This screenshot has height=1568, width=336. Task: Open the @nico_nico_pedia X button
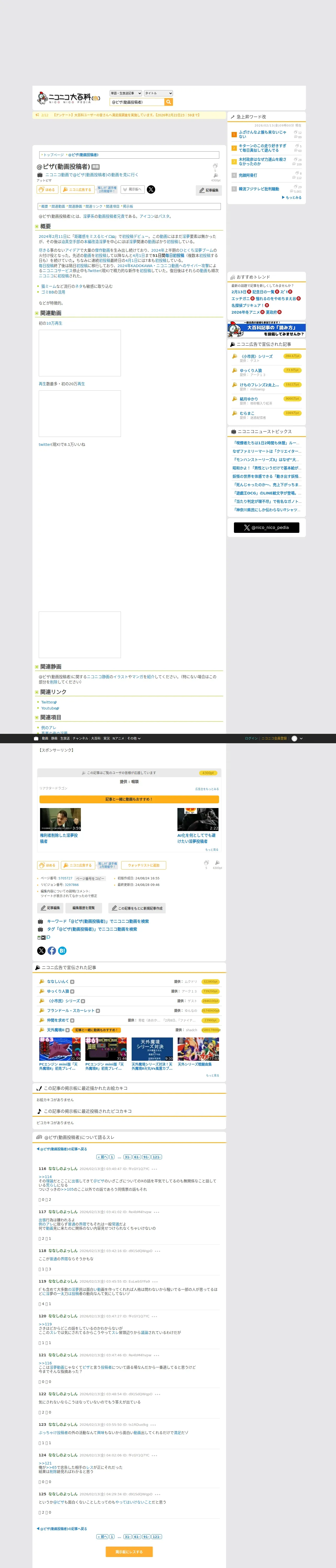click(x=266, y=527)
